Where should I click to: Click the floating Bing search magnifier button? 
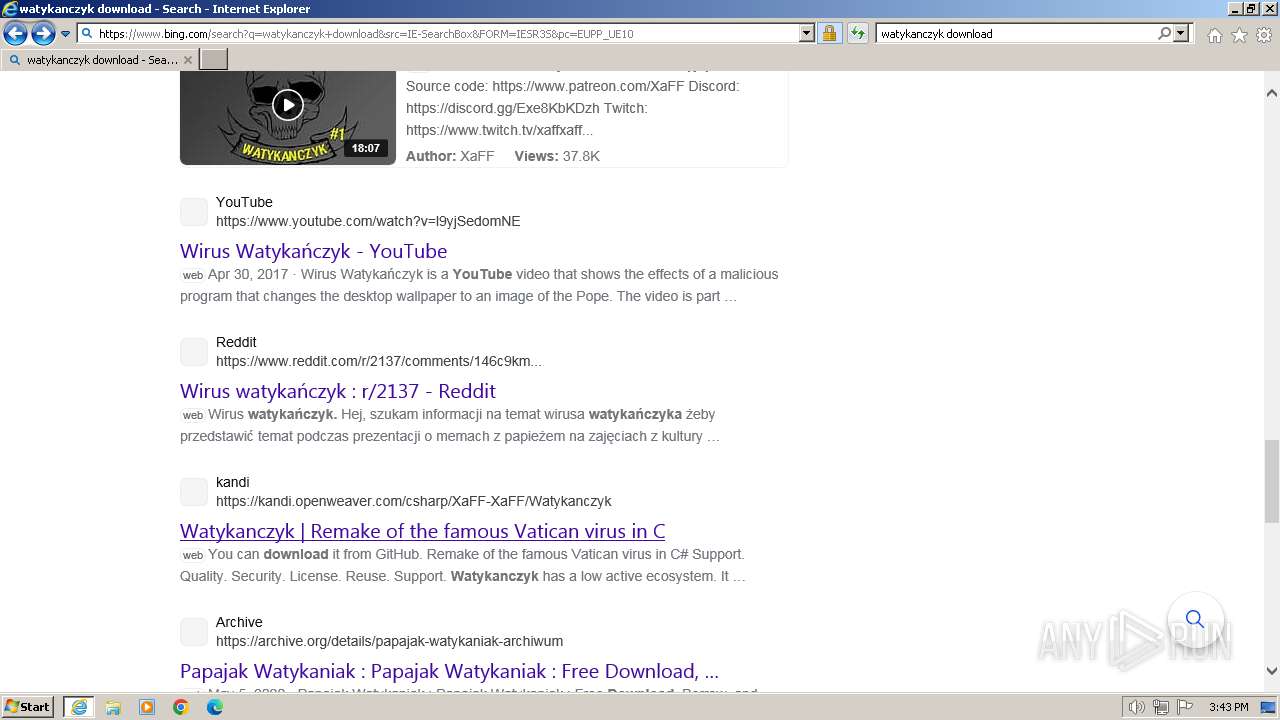pos(1195,619)
